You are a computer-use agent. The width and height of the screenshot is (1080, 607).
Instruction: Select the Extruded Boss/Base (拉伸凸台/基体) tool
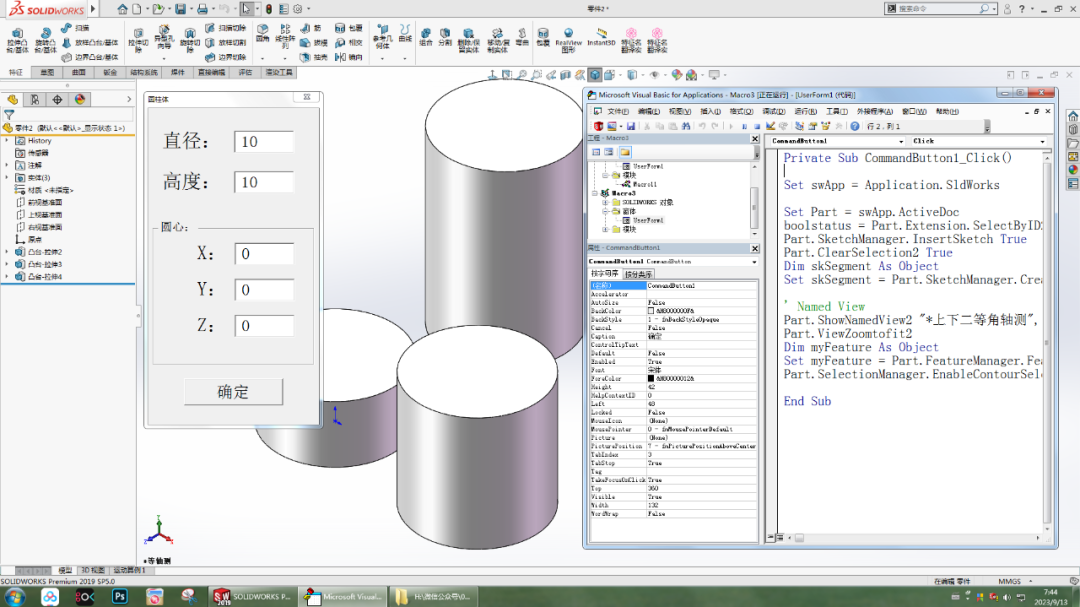pos(16,40)
